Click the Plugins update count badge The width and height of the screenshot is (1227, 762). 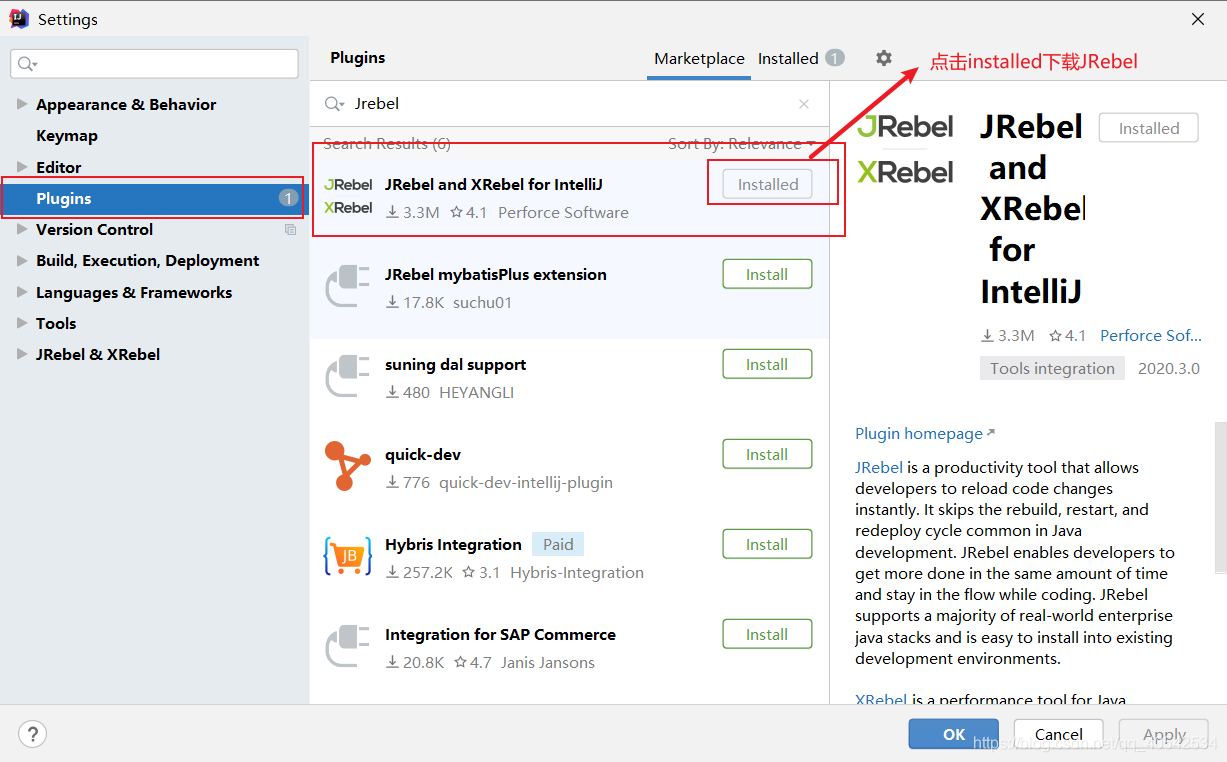pos(288,198)
